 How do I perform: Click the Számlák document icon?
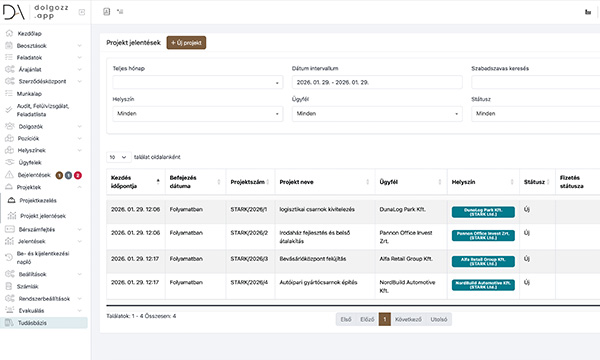9,286
